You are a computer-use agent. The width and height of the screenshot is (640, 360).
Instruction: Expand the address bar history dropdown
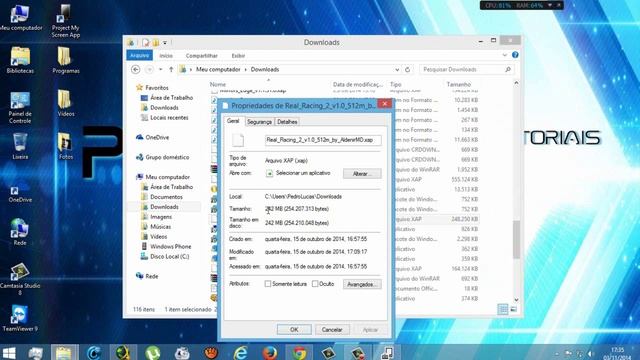[397, 69]
